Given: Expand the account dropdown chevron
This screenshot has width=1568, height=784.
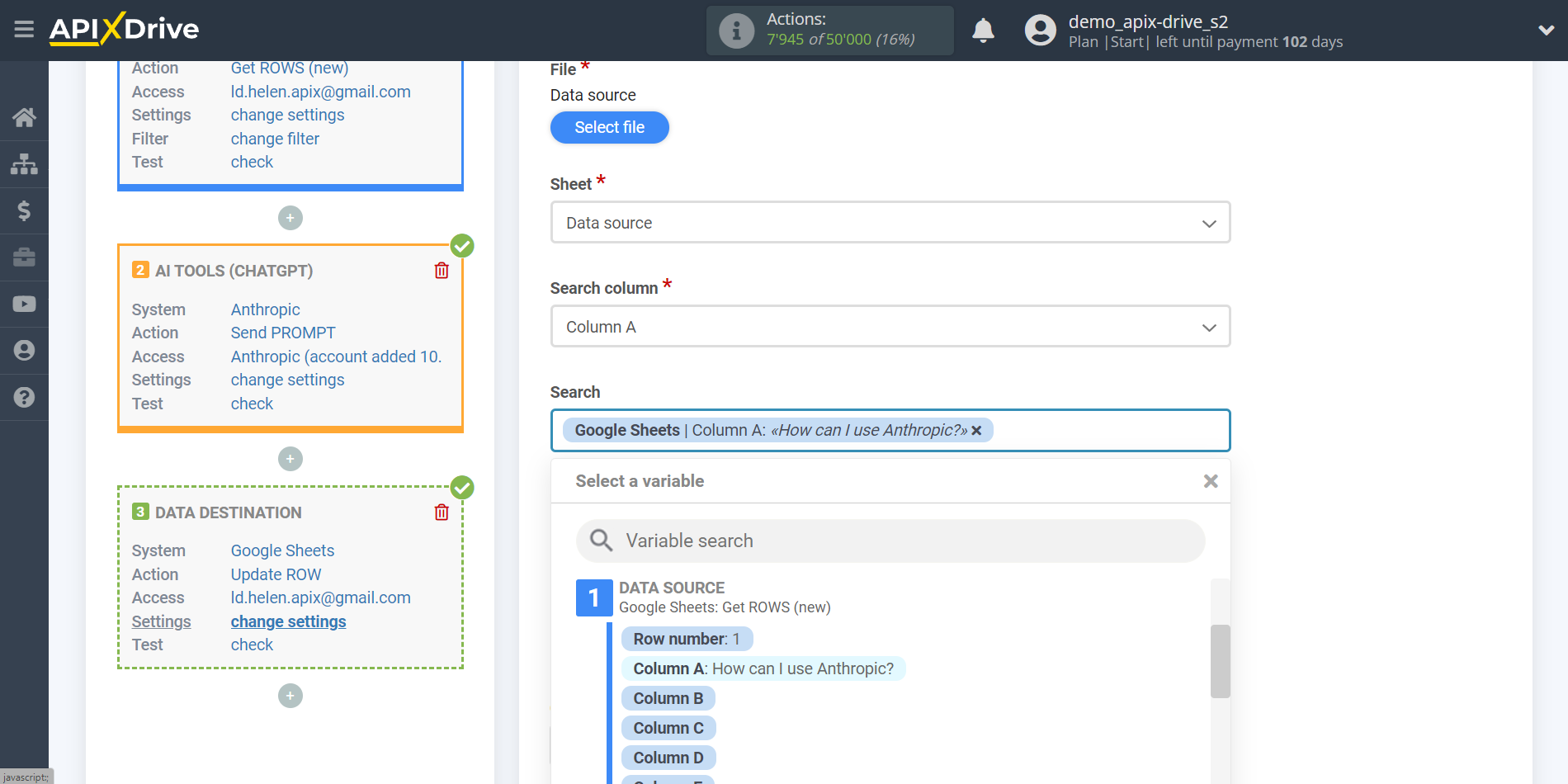Looking at the screenshot, I should pos(1546,31).
